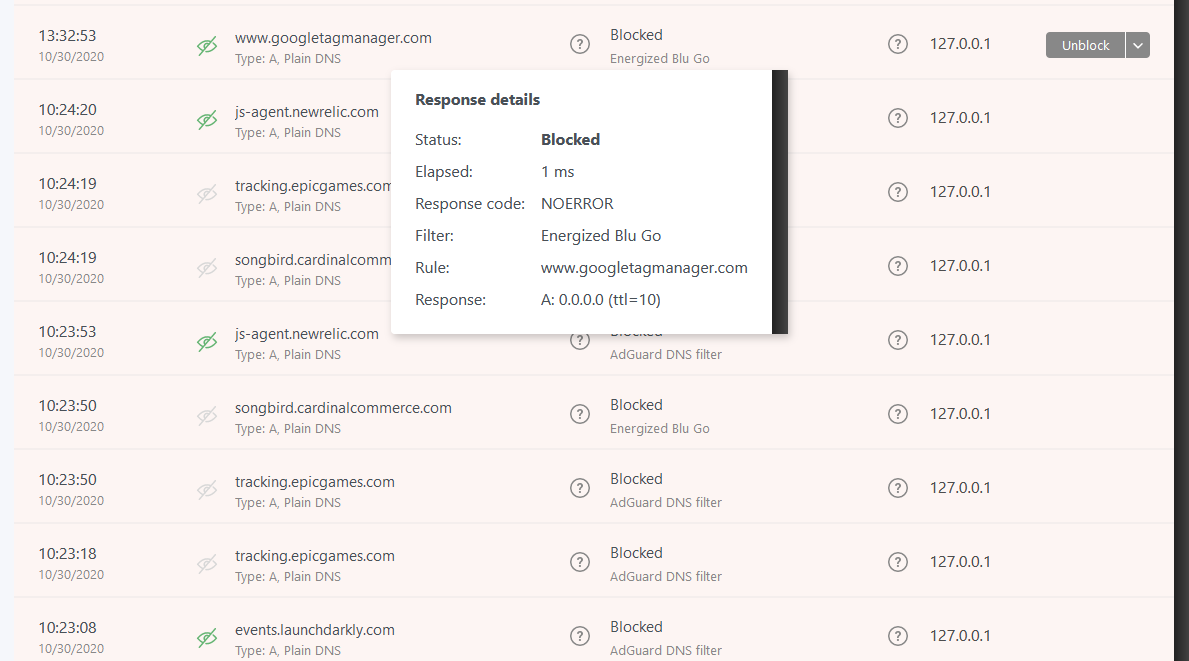The image size is (1189, 661).
Task: Open client info icon on the 10:23:53 row
Action: pos(898,340)
